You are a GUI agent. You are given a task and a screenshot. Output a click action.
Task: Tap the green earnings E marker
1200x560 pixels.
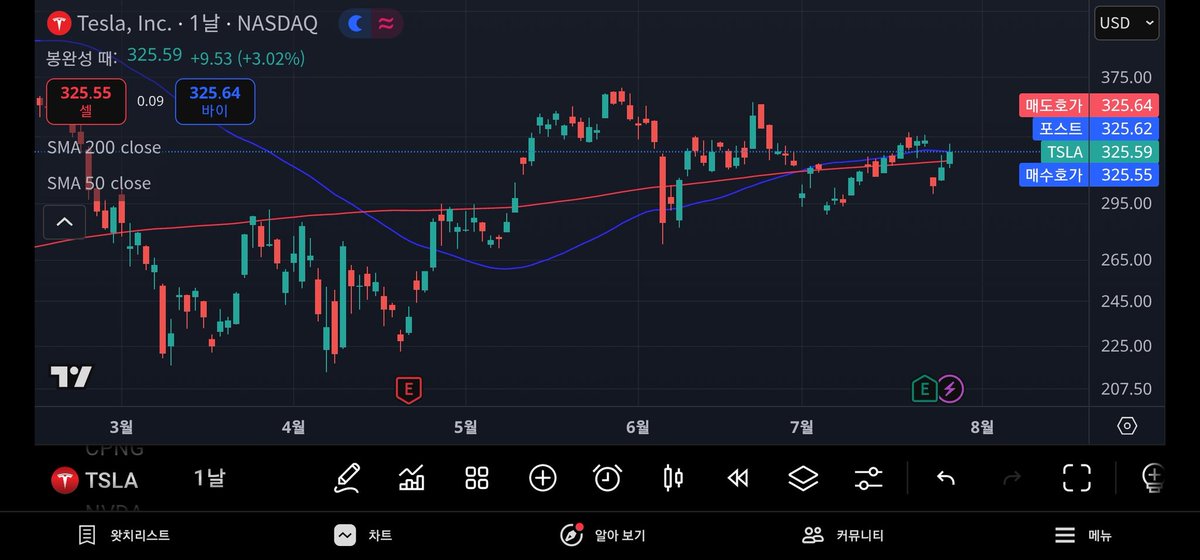click(924, 389)
